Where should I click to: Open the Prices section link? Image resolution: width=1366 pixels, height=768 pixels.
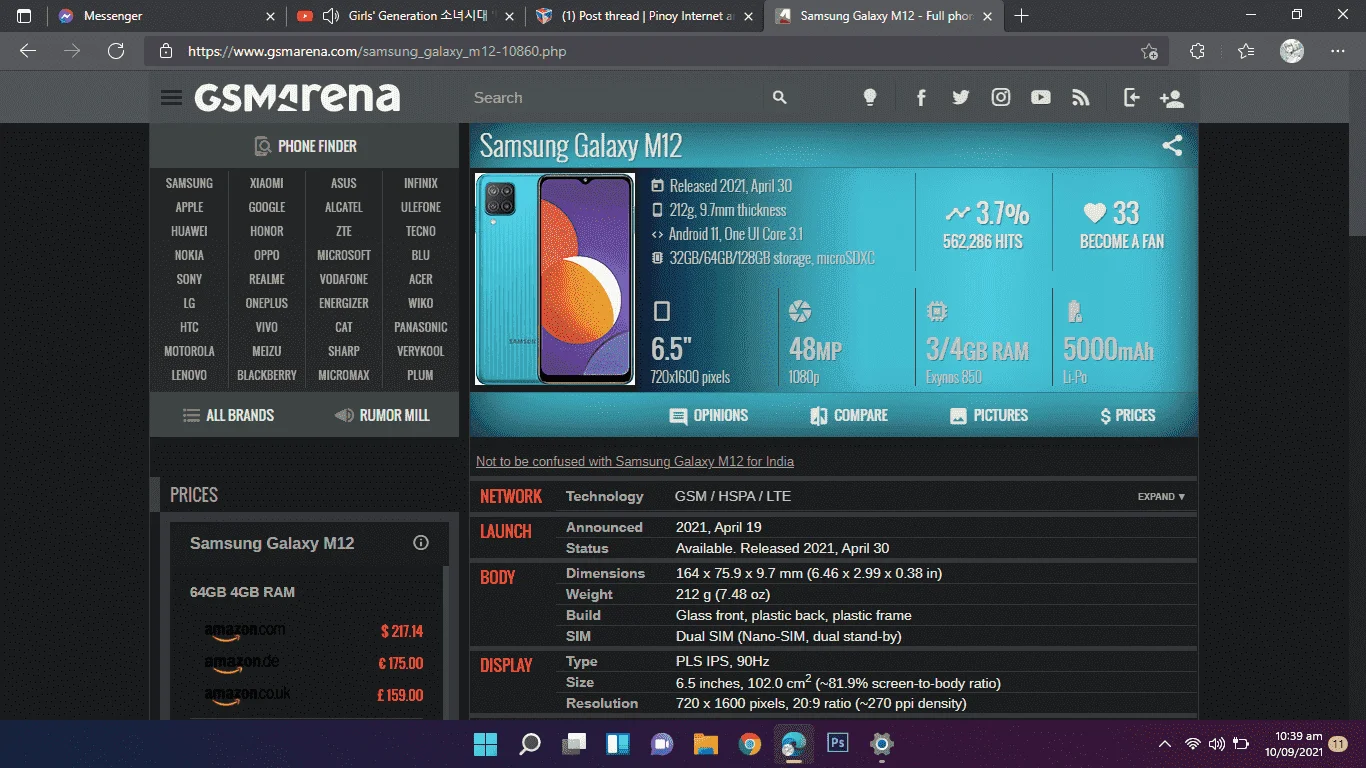(1127, 416)
